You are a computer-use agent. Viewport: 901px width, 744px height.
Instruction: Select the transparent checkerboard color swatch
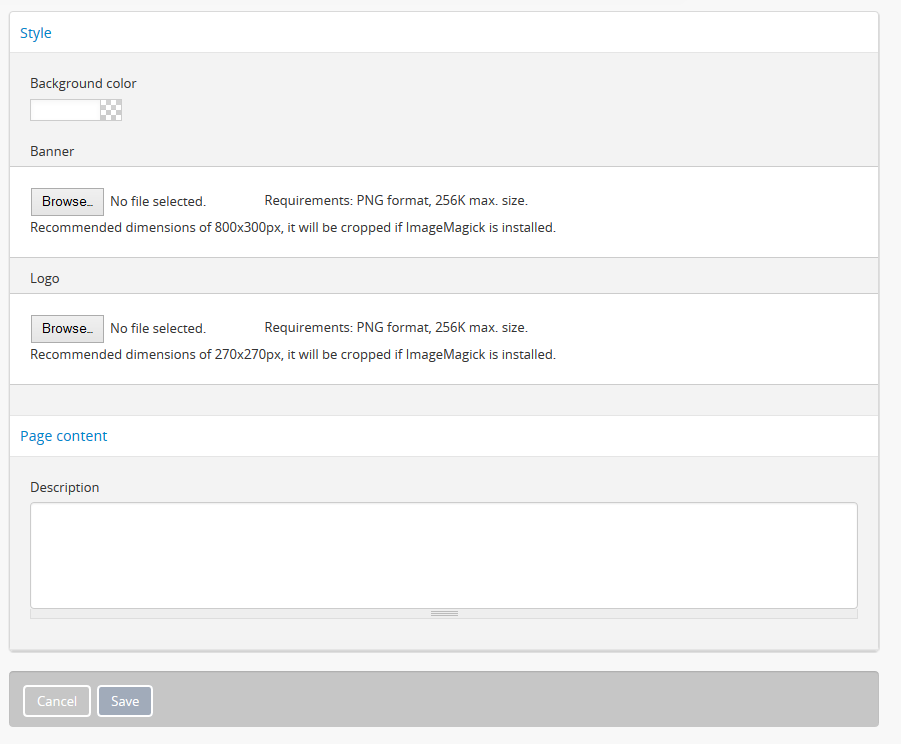tap(111, 110)
